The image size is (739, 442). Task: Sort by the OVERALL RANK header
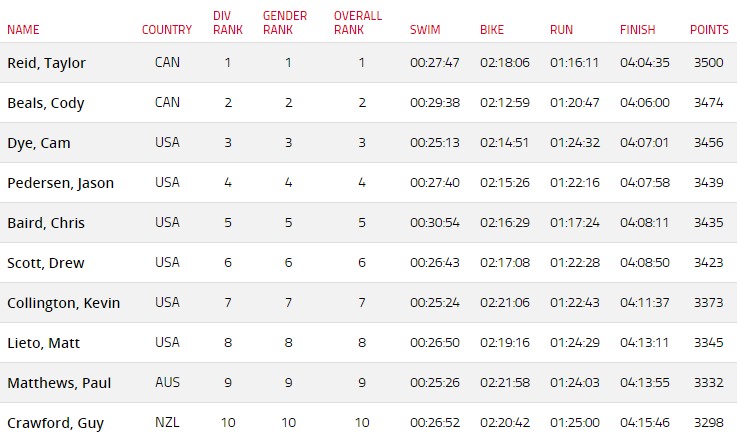pos(358,23)
